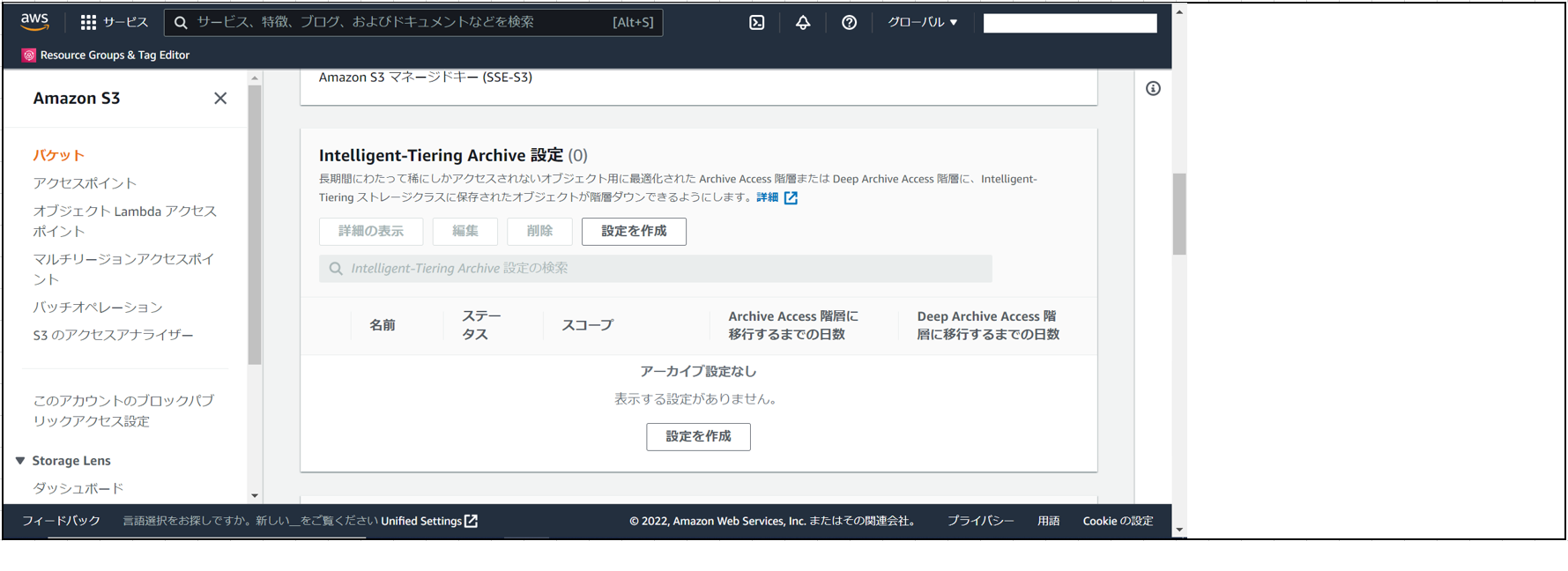Close the Amazon S3 sidebar panel

click(220, 98)
